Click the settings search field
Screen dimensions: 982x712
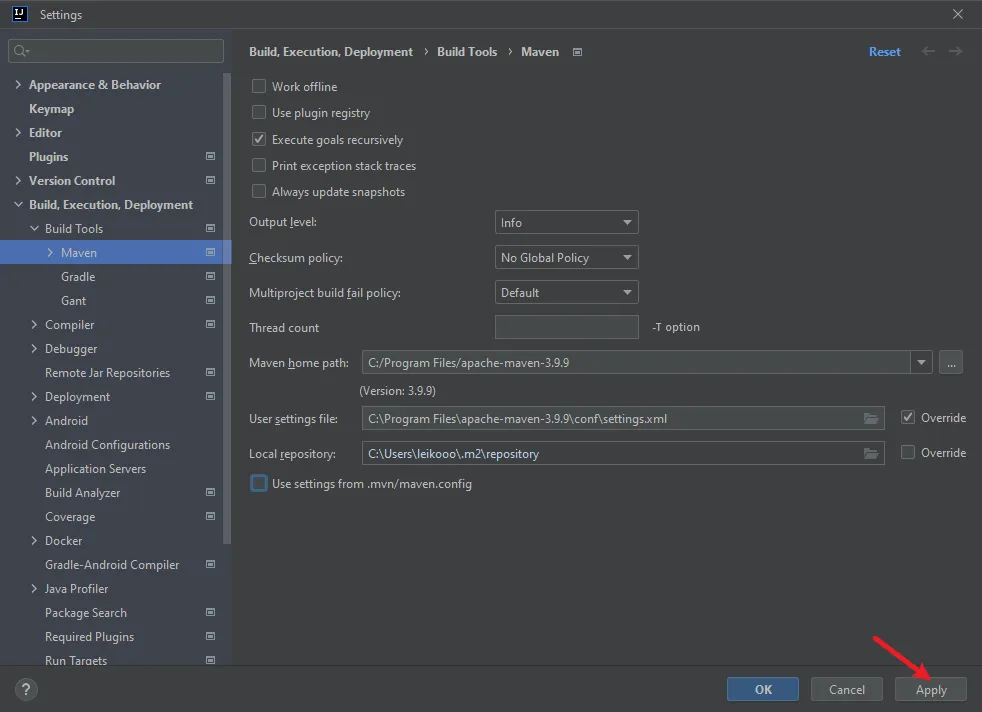116,51
